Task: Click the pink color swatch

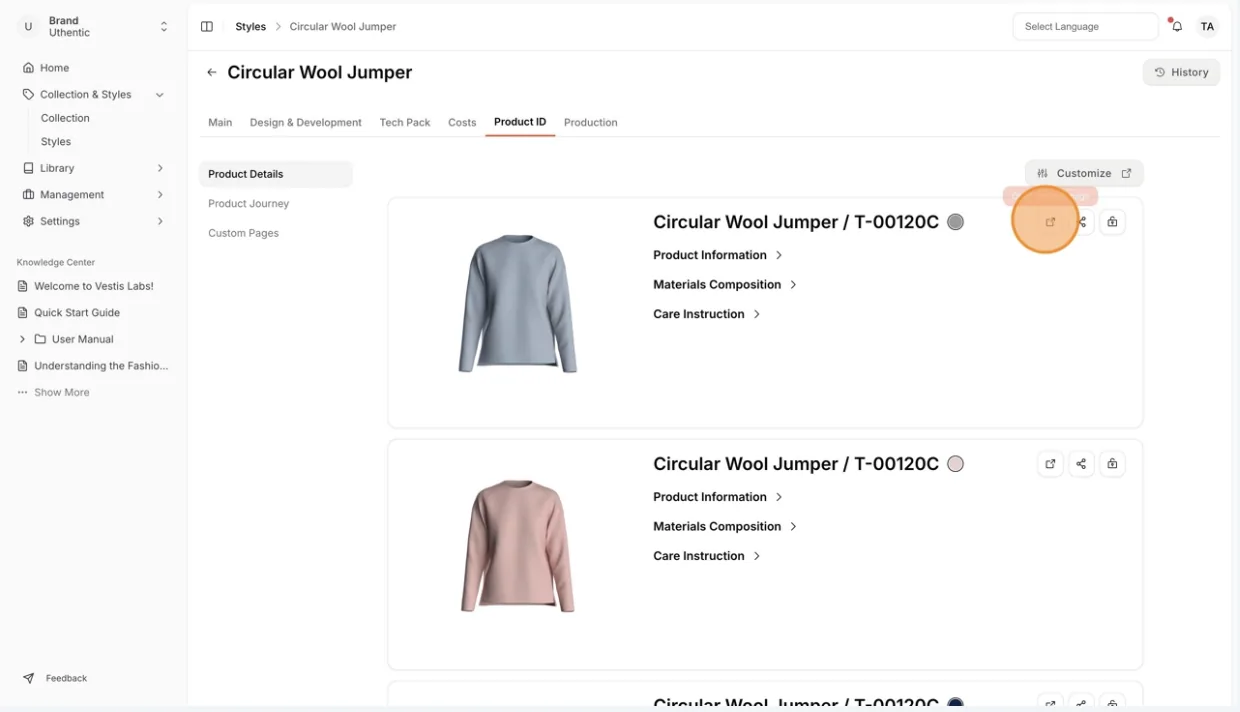Action: (x=956, y=464)
